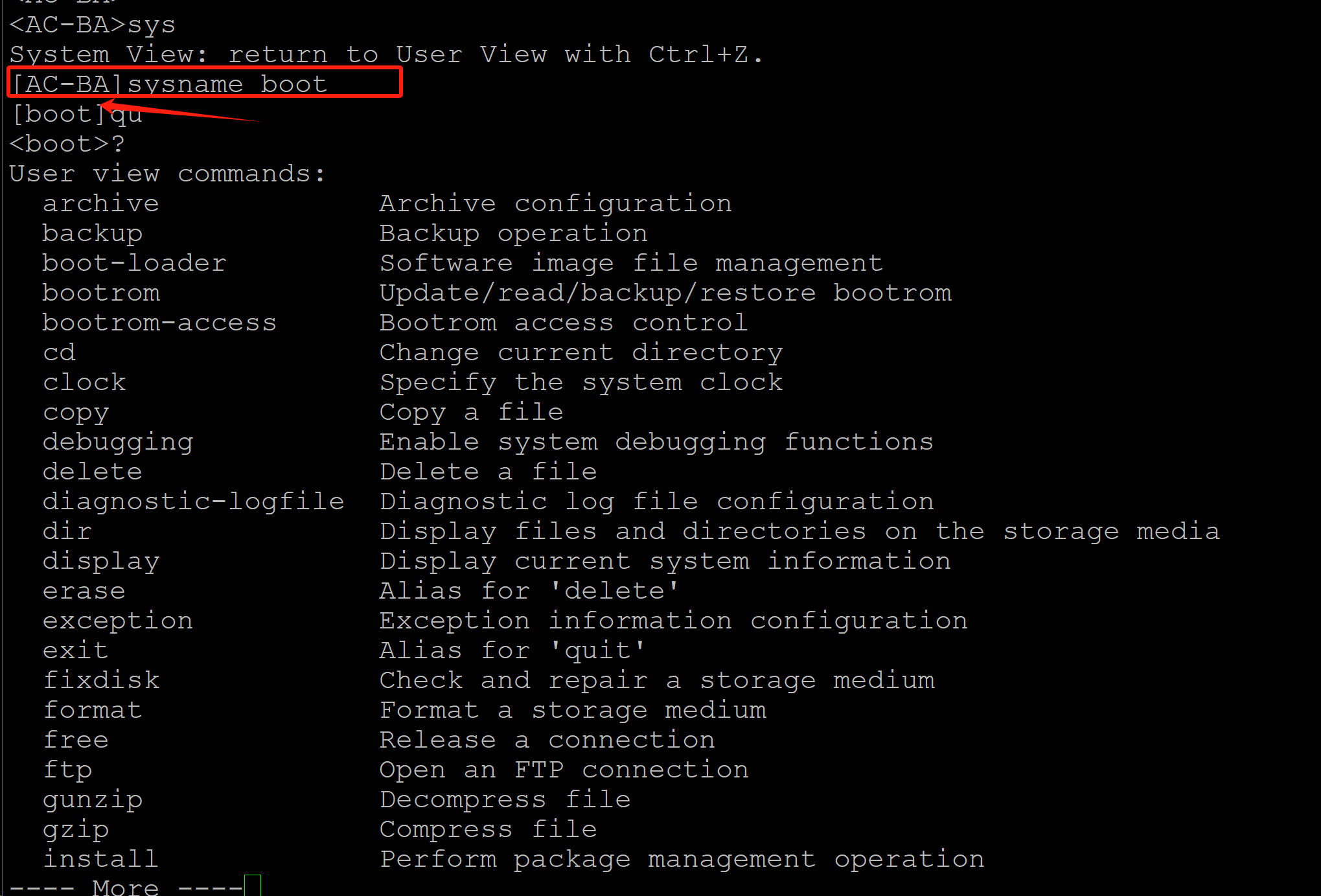This screenshot has width=1321, height=896.
Task: Click the '<boot>?' prompt line
Action: 67,144
